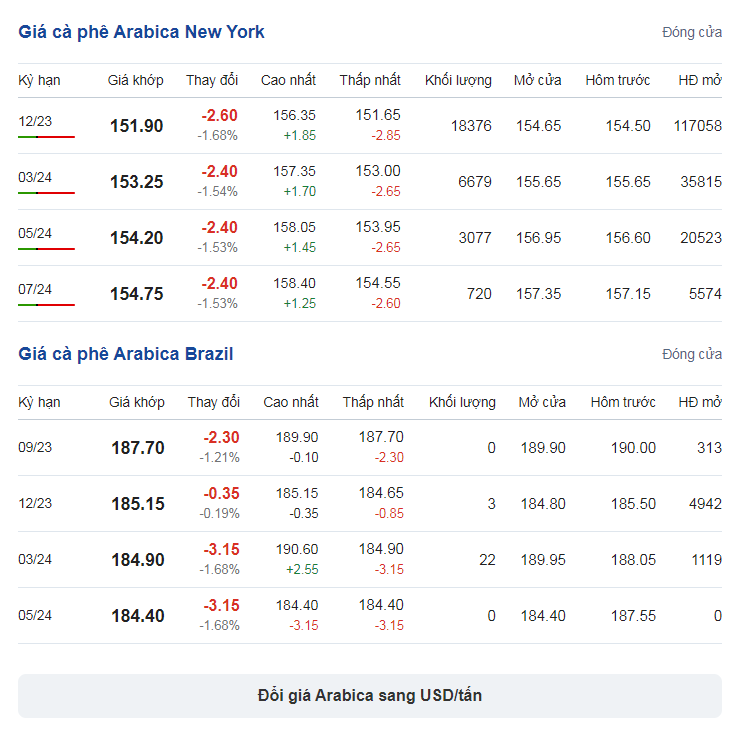Select the 07/24 New York contract term

35,289
